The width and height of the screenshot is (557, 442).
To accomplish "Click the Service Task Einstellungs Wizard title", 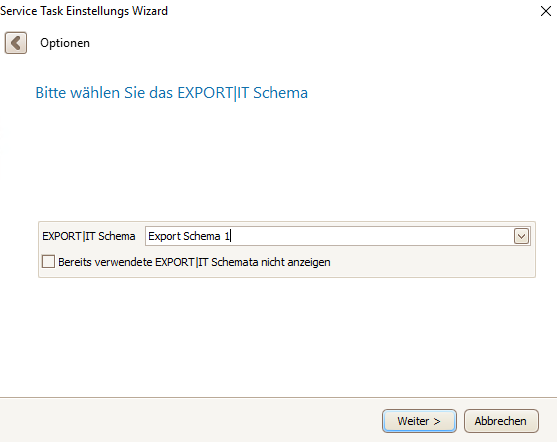I will coord(84,11).
